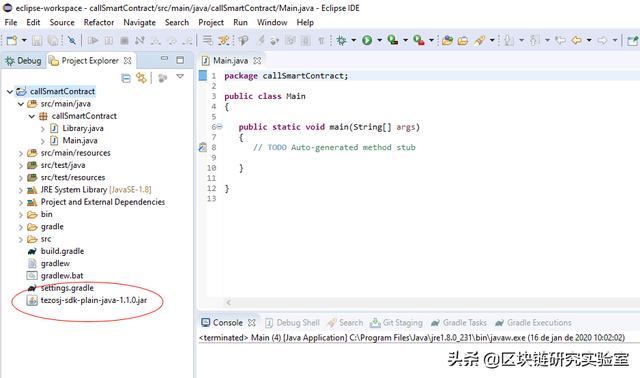Open the File menu
Image resolution: width=640 pixels, height=378 pixels.
point(11,22)
